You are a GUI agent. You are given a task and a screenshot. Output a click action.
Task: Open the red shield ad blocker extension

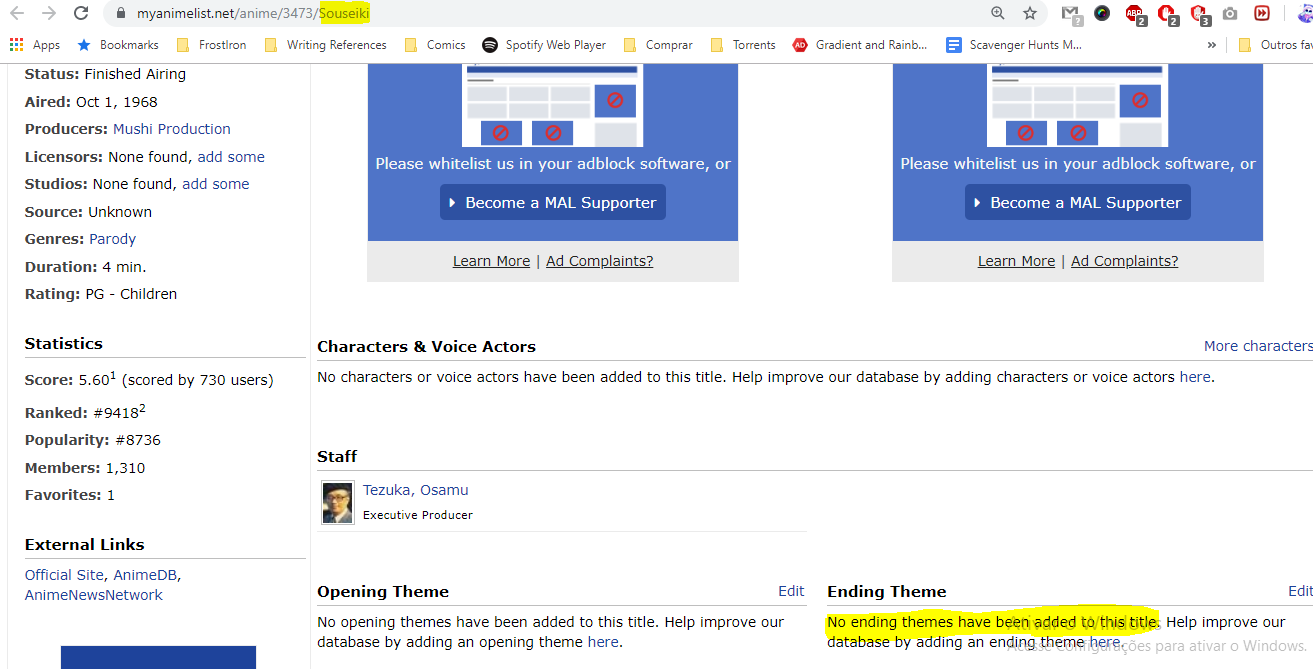1199,14
